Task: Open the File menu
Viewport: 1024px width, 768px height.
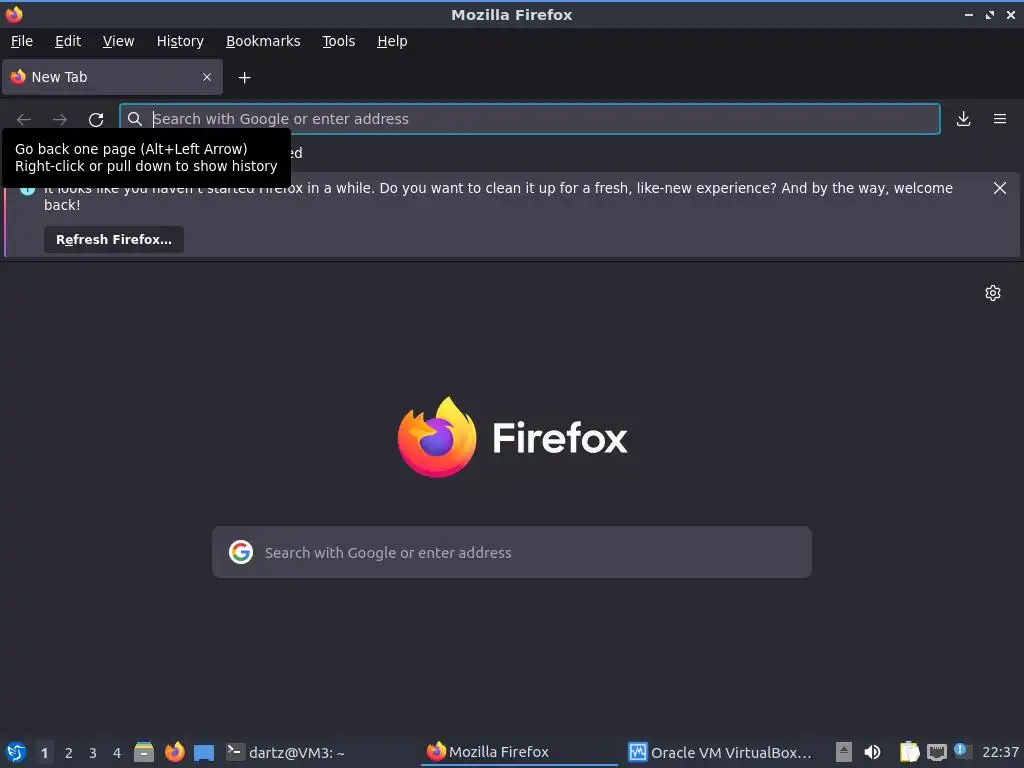Action: [22, 41]
